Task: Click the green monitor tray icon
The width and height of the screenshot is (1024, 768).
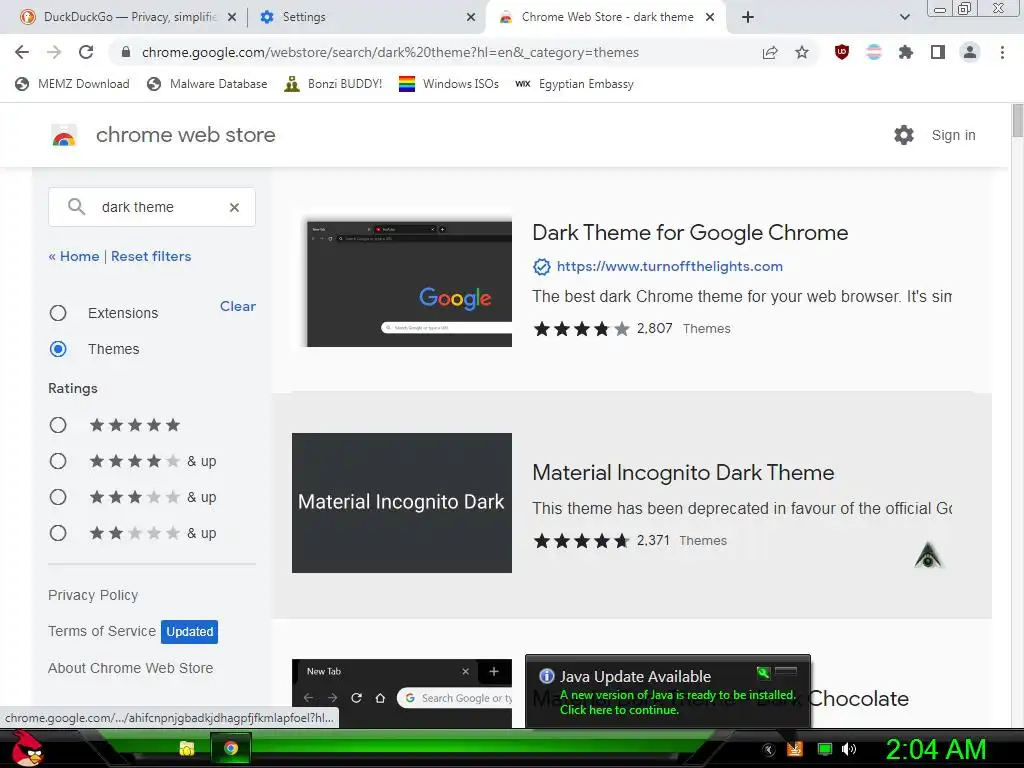Action: (825, 749)
